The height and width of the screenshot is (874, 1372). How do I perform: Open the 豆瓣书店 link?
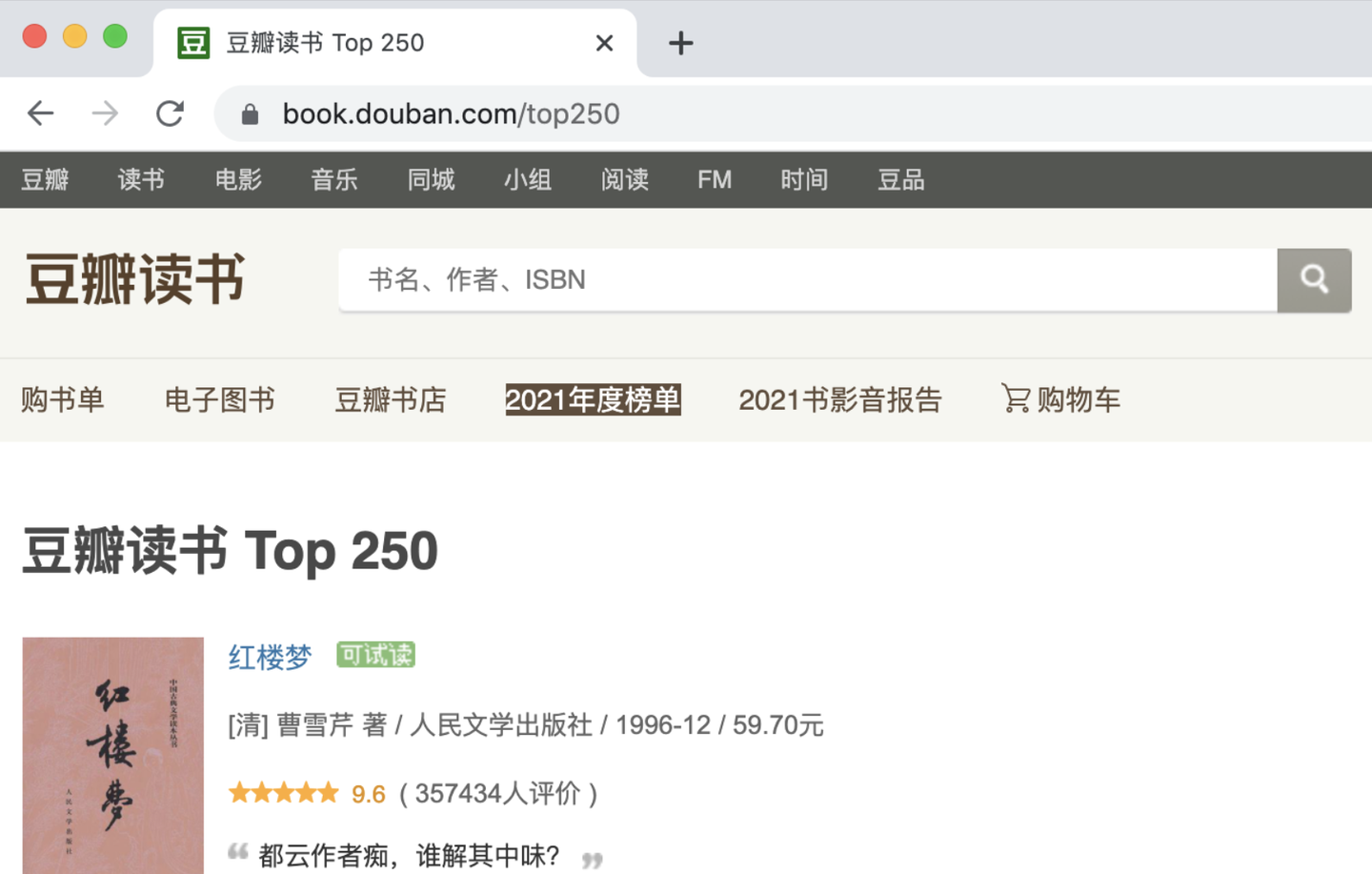(391, 399)
